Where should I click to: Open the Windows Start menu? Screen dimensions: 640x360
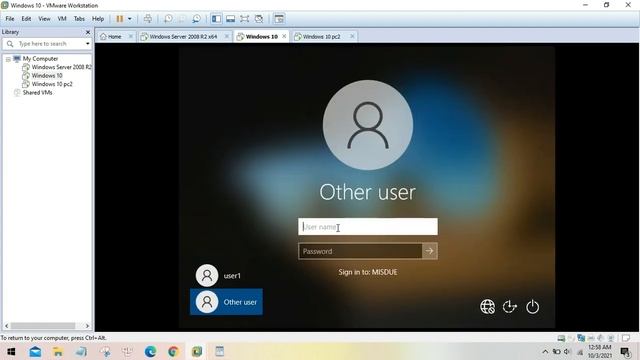click(11, 351)
